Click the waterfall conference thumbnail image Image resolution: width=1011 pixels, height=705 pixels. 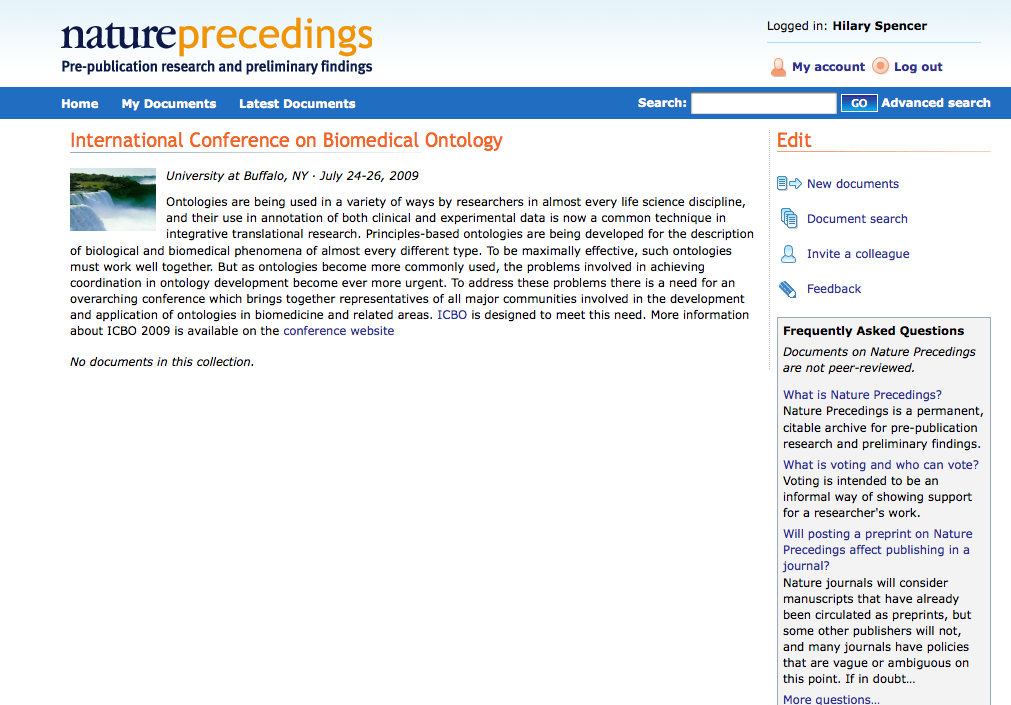point(113,199)
